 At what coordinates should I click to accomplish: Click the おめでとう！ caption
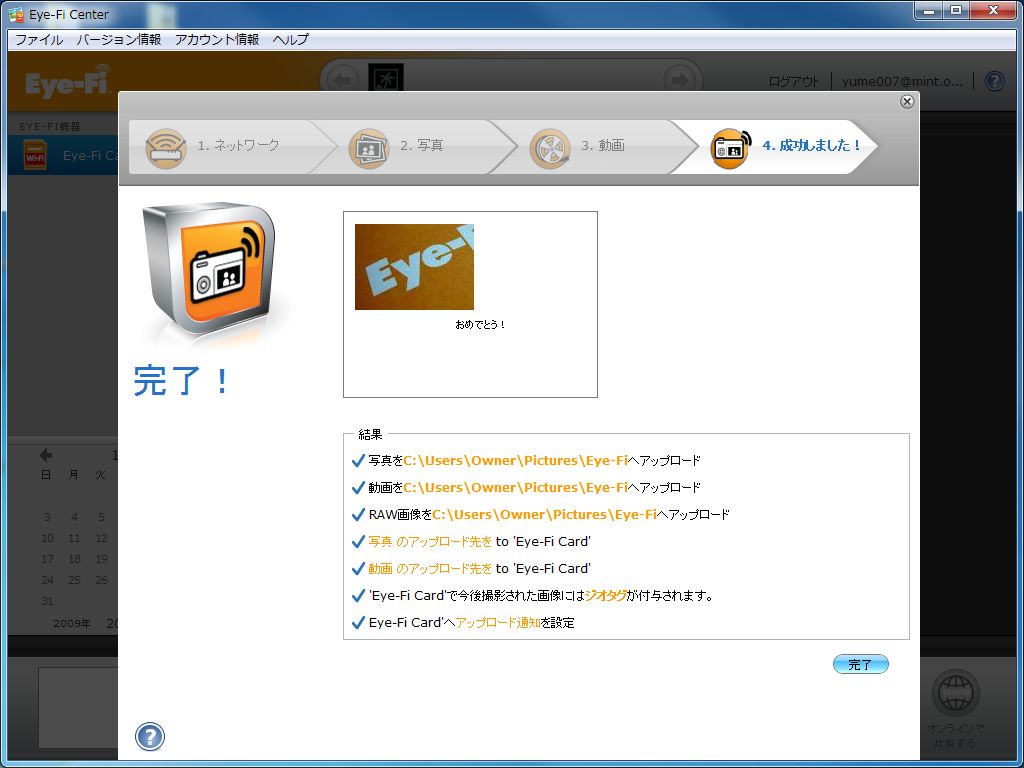pos(481,325)
